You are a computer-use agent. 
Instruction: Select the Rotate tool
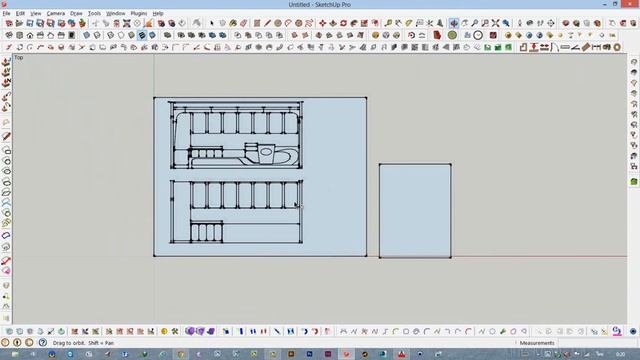(343, 23)
